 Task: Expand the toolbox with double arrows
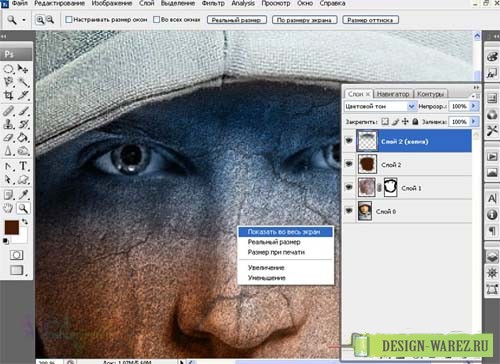coord(4,36)
